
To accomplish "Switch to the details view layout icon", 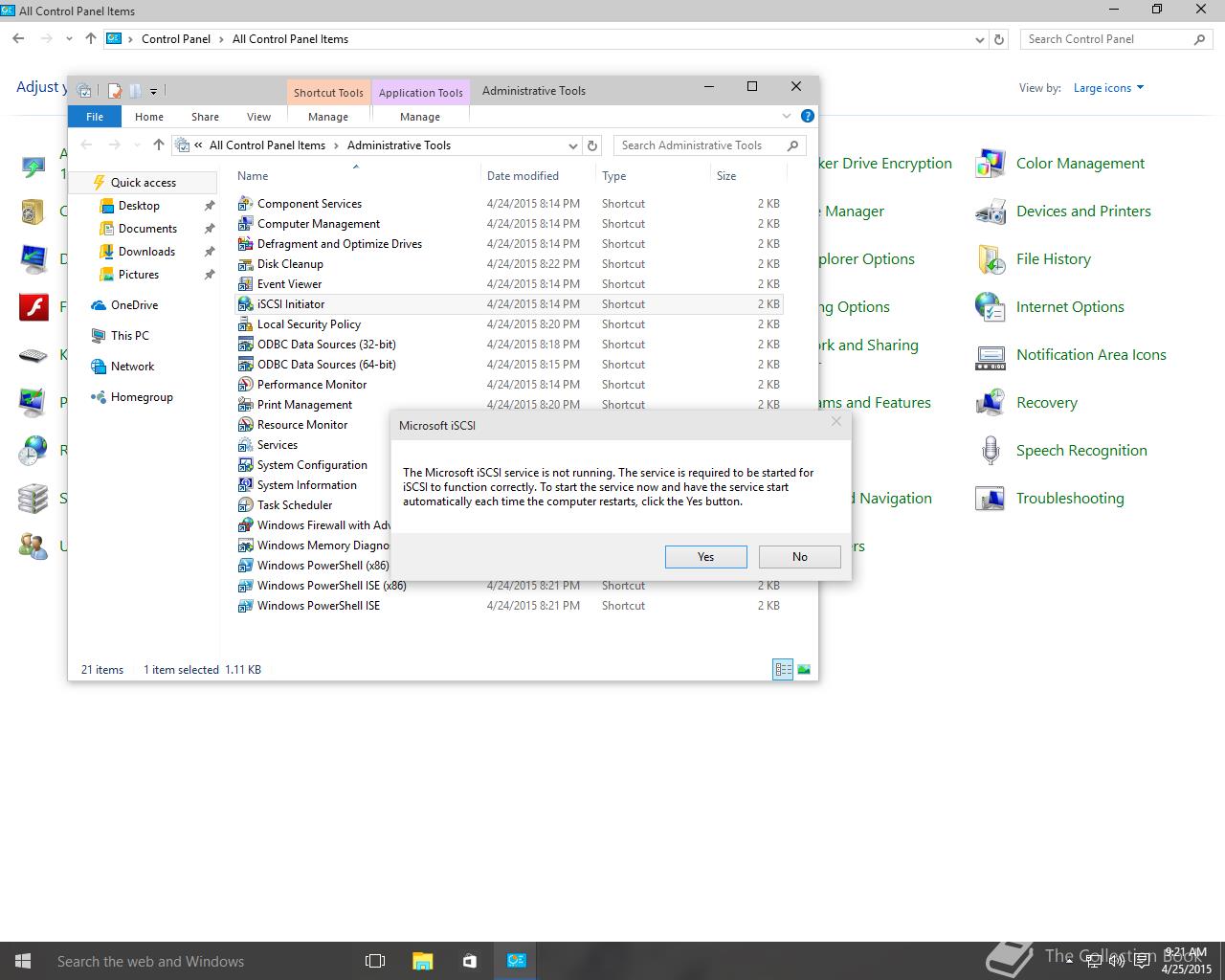I will pyautogui.click(x=783, y=670).
